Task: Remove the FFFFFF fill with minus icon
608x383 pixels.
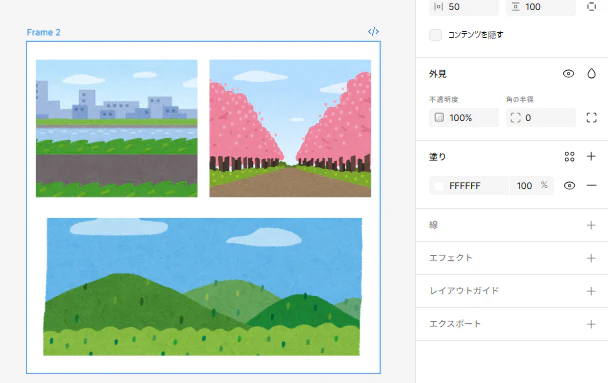Action: click(x=591, y=186)
